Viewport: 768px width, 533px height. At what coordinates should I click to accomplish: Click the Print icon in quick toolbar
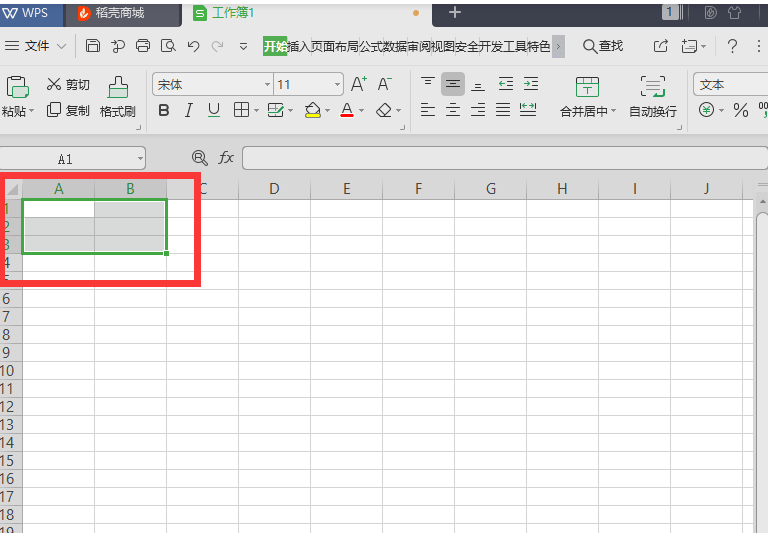143,46
